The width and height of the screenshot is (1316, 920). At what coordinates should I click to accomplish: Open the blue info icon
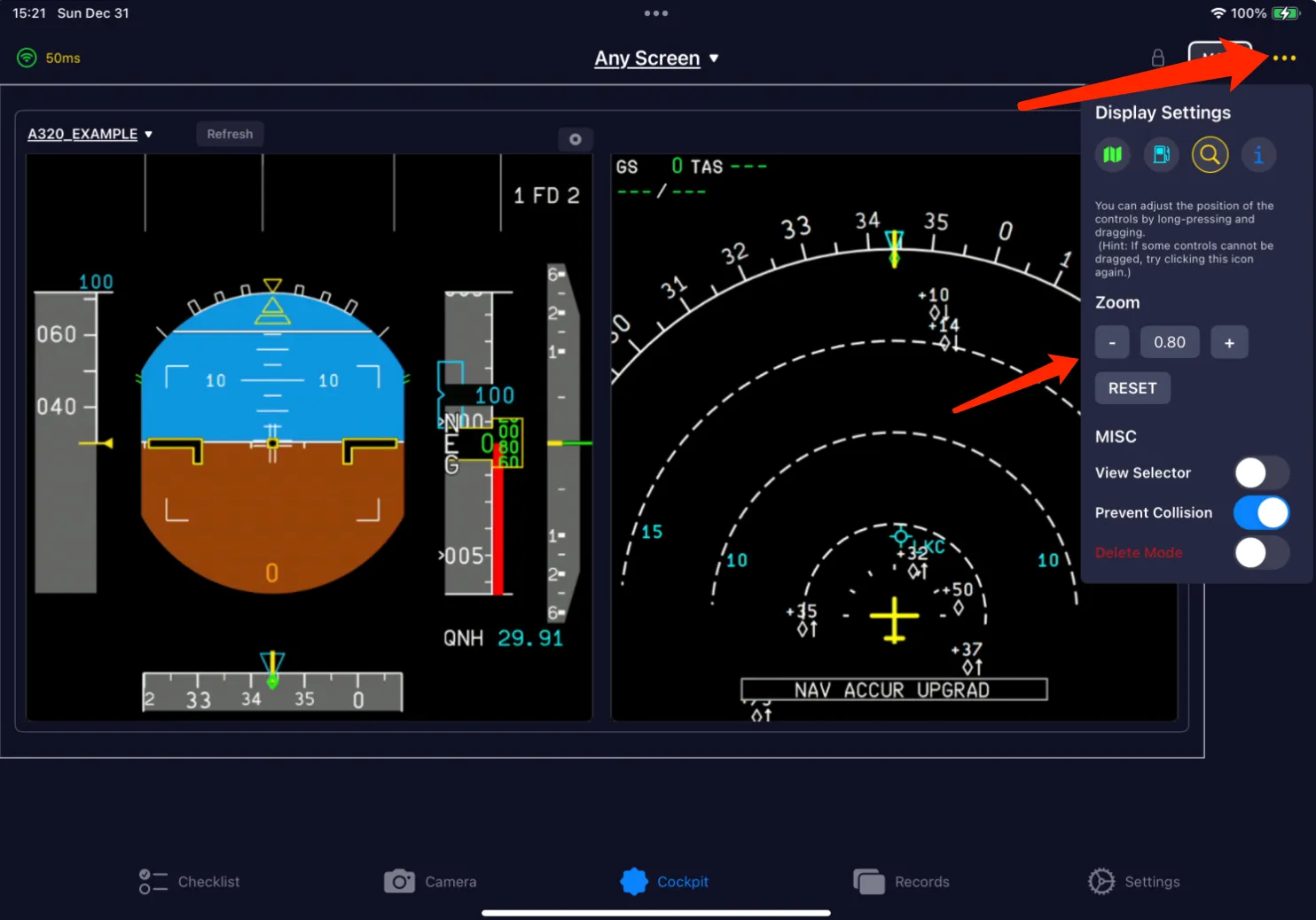tap(1257, 155)
